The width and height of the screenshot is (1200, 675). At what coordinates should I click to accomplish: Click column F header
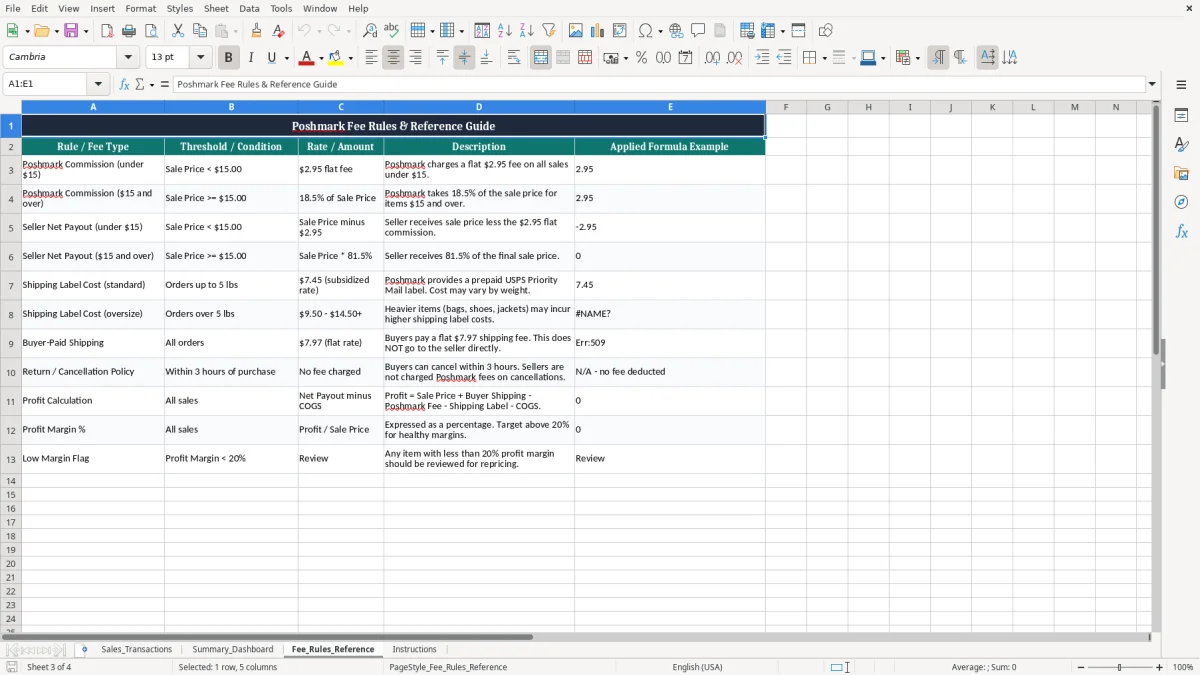tap(786, 107)
